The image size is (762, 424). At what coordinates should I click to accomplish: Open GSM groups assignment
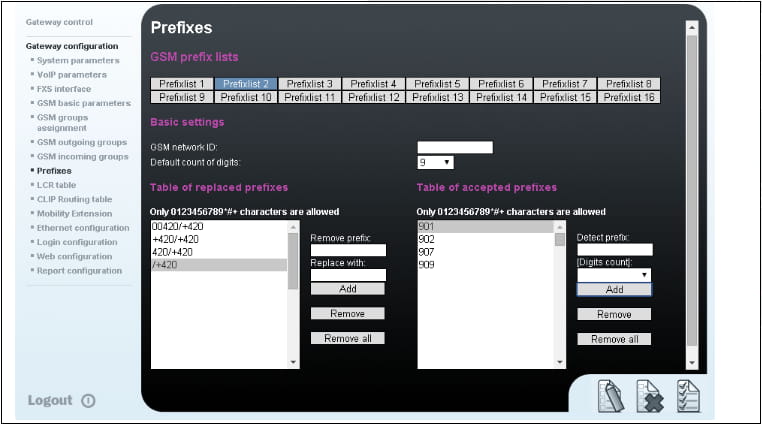click(x=63, y=123)
